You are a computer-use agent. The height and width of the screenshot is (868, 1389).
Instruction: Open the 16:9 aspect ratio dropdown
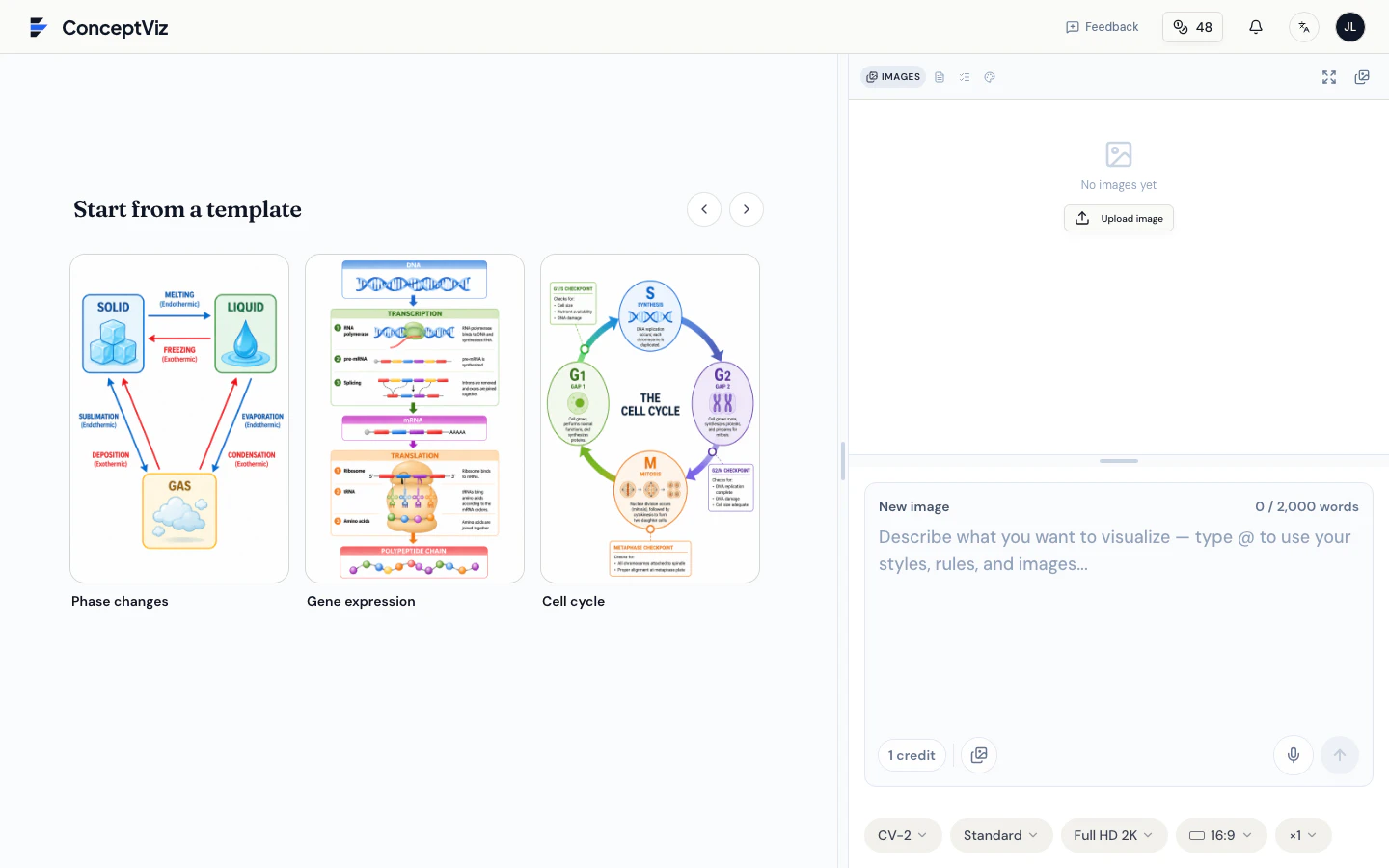(x=1221, y=835)
